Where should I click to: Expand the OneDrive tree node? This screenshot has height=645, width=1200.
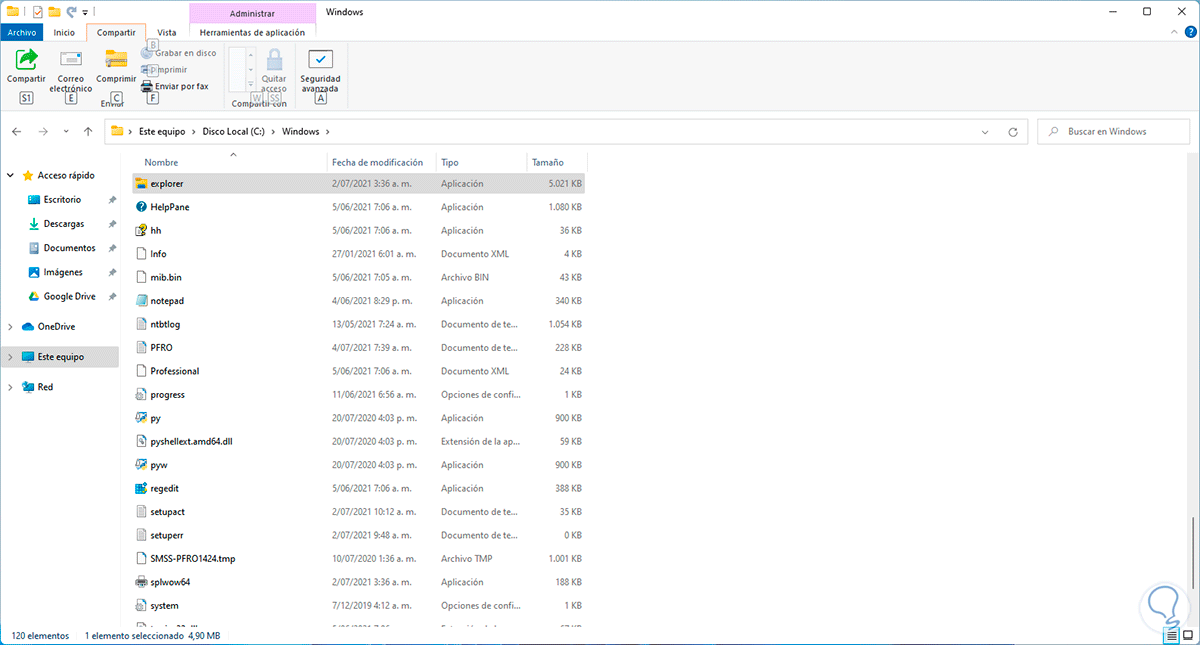coord(10,326)
